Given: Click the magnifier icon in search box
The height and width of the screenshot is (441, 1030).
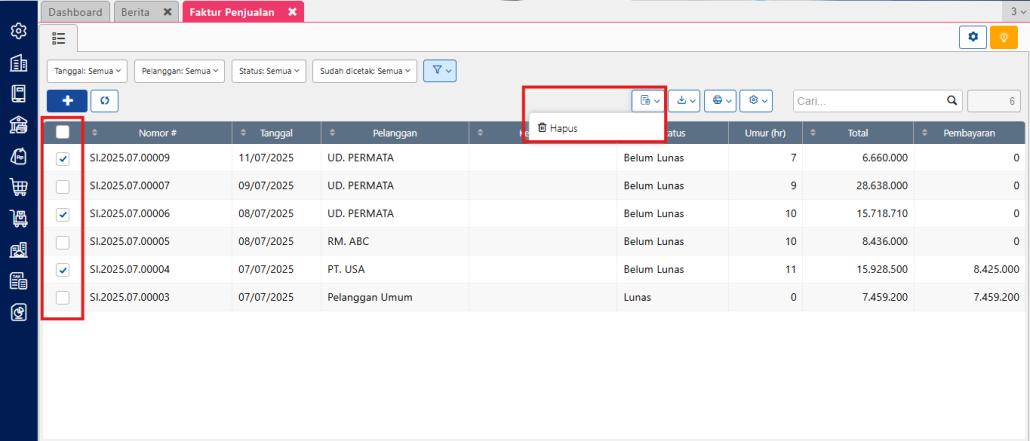Looking at the screenshot, I should coord(952,101).
